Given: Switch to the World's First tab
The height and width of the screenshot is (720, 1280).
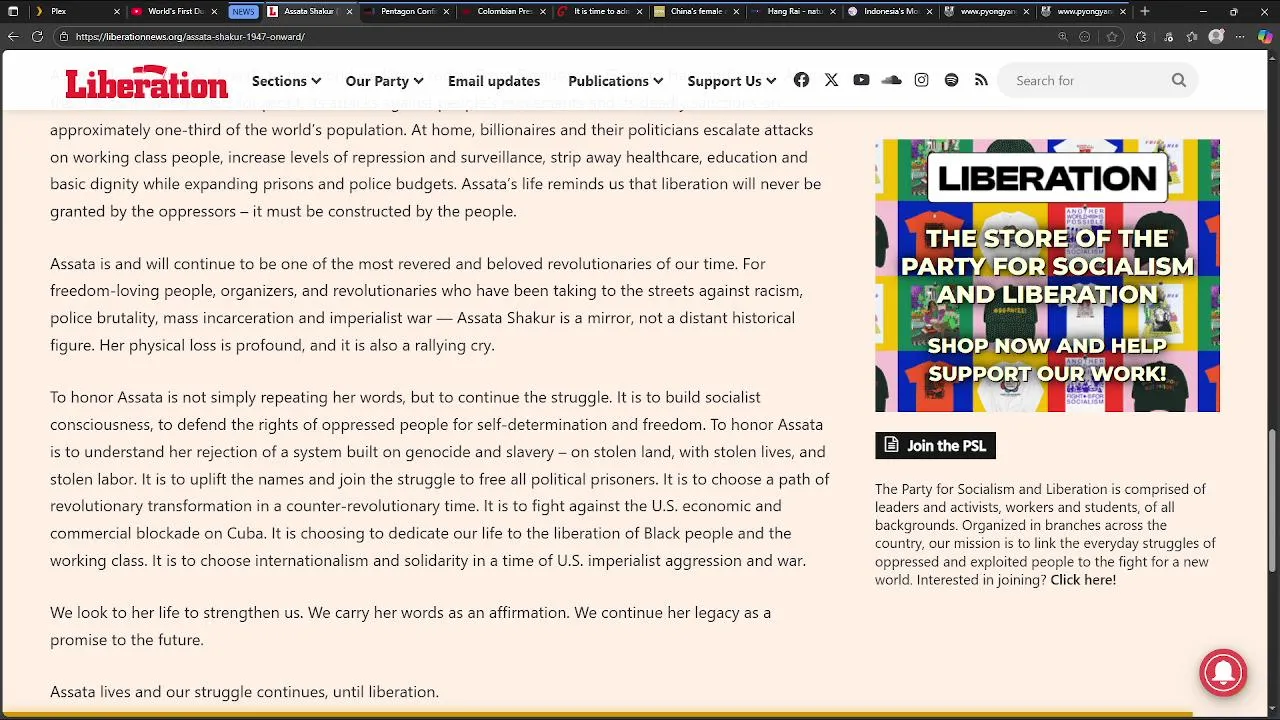Looking at the screenshot, I should [174, 11].
